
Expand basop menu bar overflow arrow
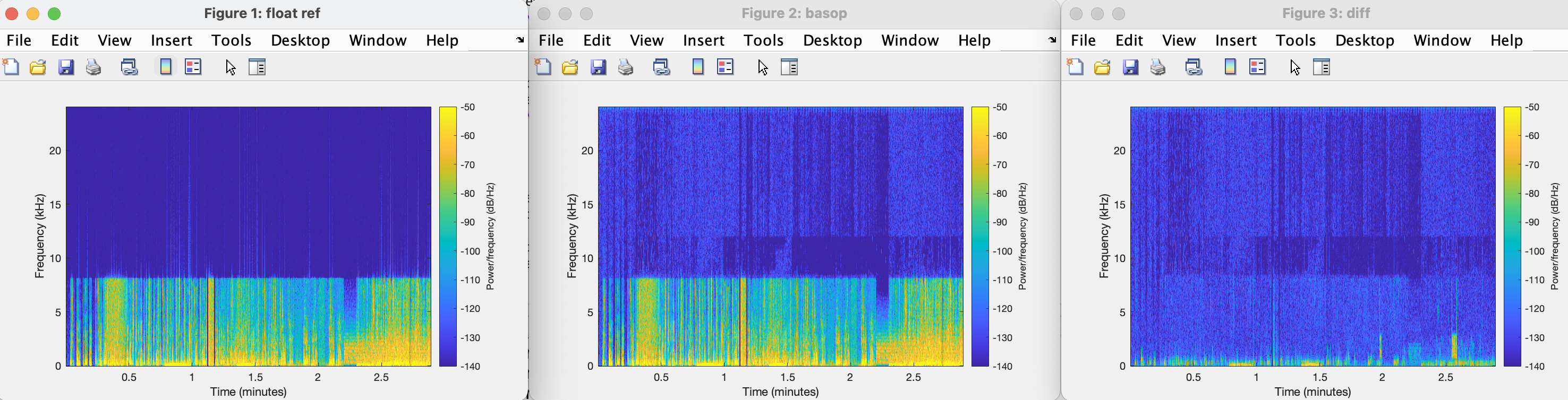(x=1052, y=40)
